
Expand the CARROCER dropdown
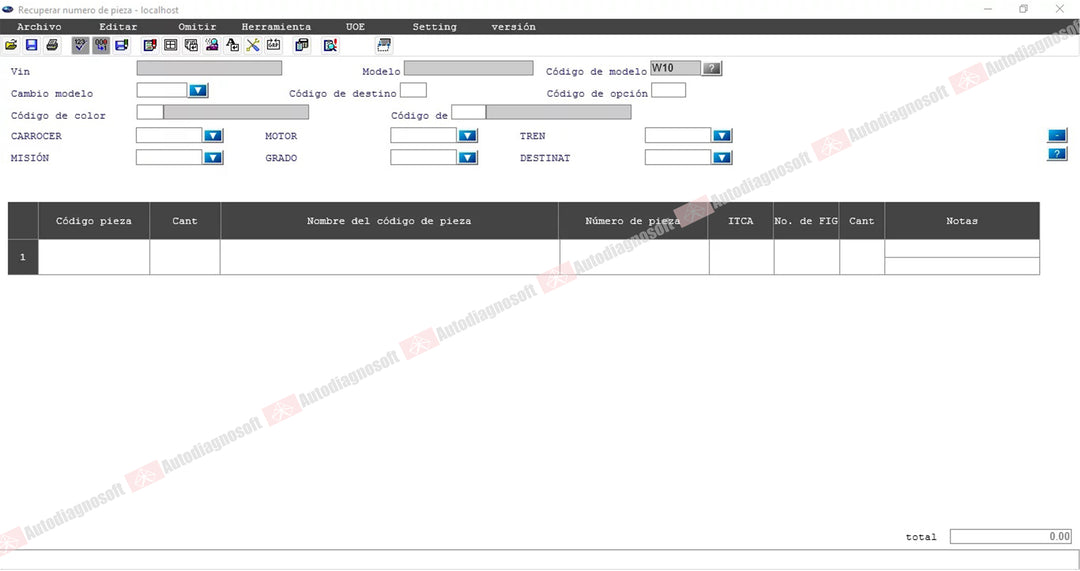(x=213, y=136)
